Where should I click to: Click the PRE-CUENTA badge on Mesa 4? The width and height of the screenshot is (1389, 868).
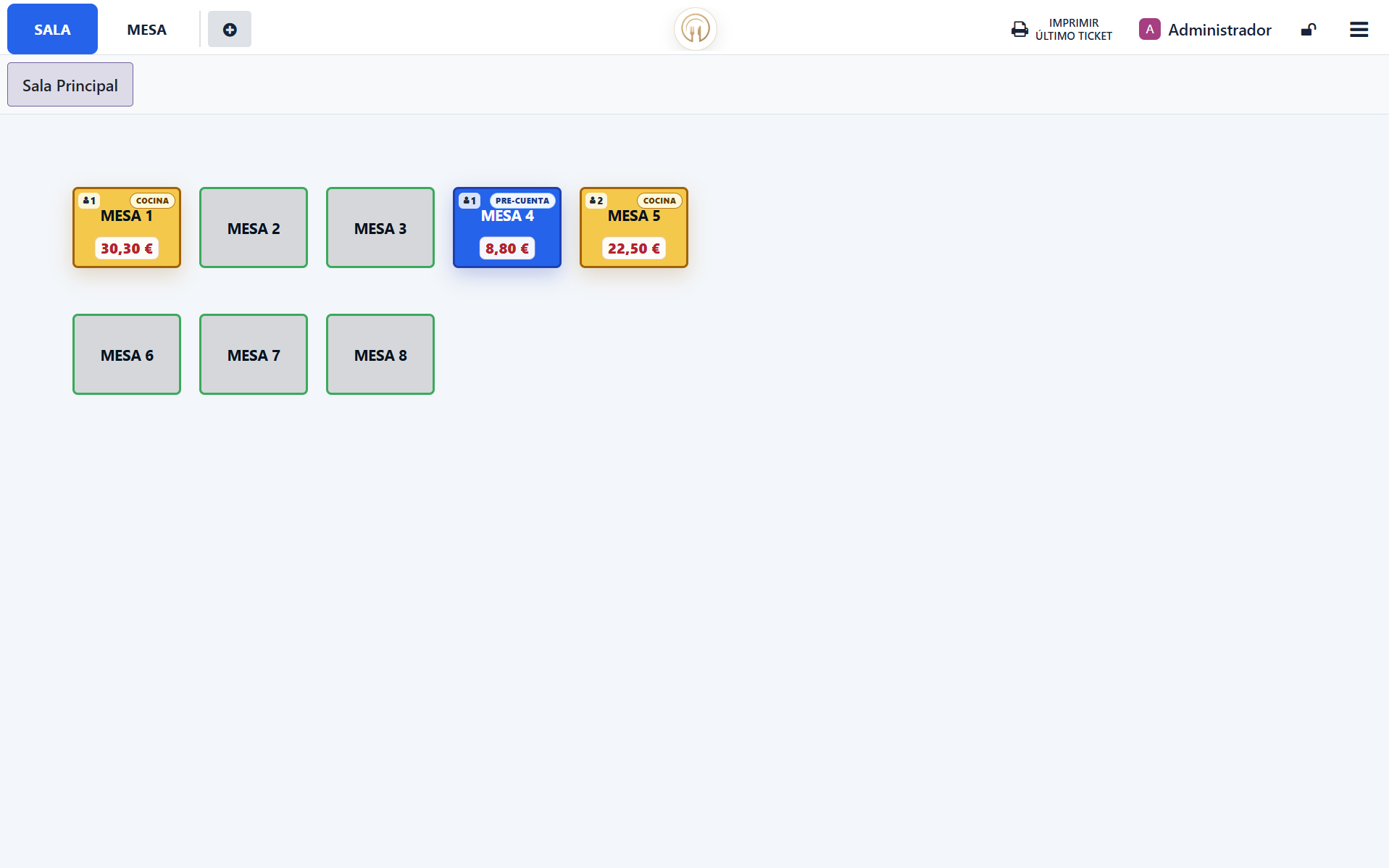[522, 201]
